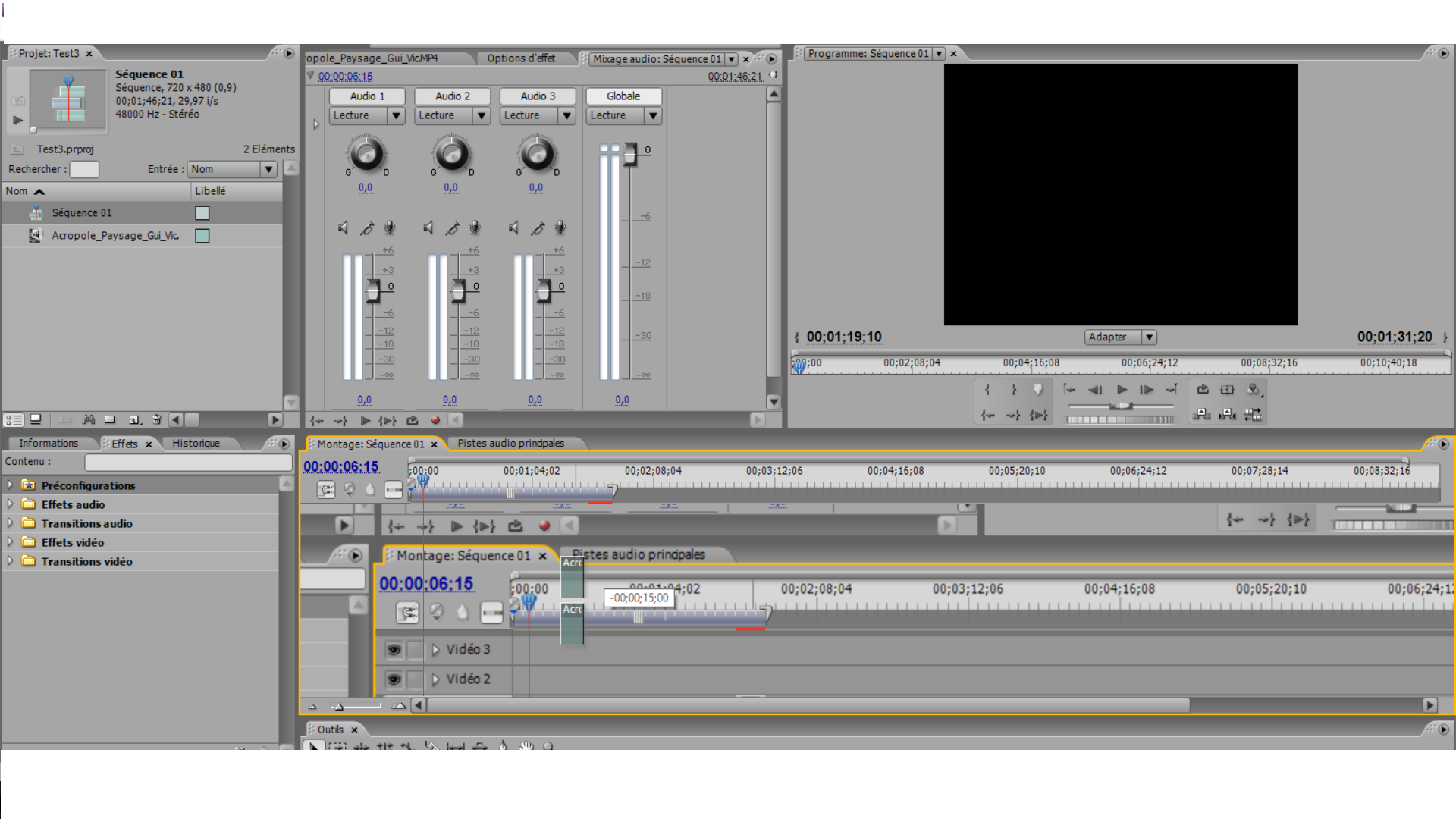
Task: Open the Acropole_Paysage_Gui_Vic.MP4 source tab
Action: tap(372, 58)
